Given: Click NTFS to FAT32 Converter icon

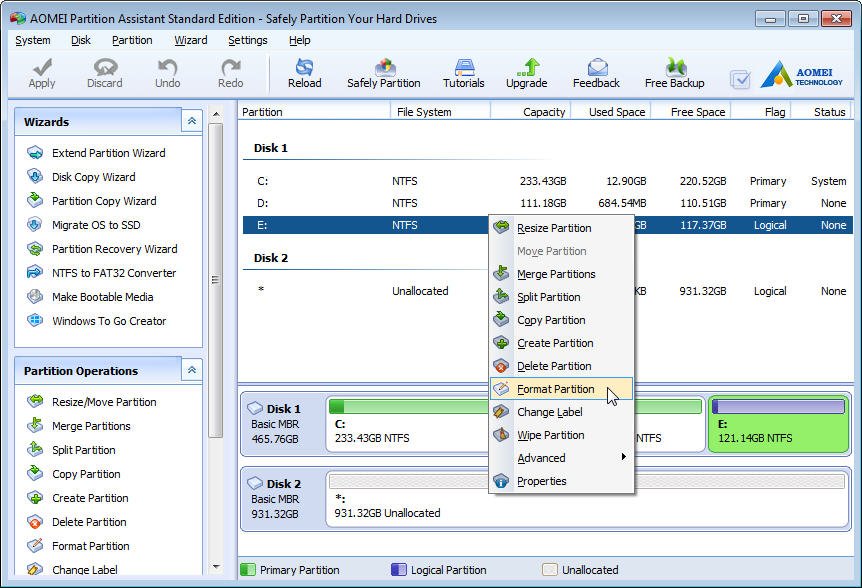Looking at the screenshot, I should click(35, 273).
